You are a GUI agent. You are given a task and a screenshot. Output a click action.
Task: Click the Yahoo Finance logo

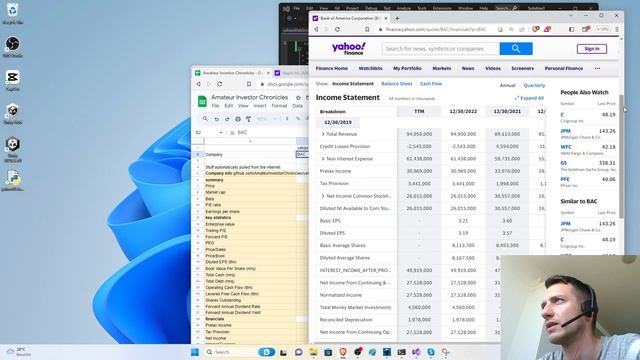[349, 48]
